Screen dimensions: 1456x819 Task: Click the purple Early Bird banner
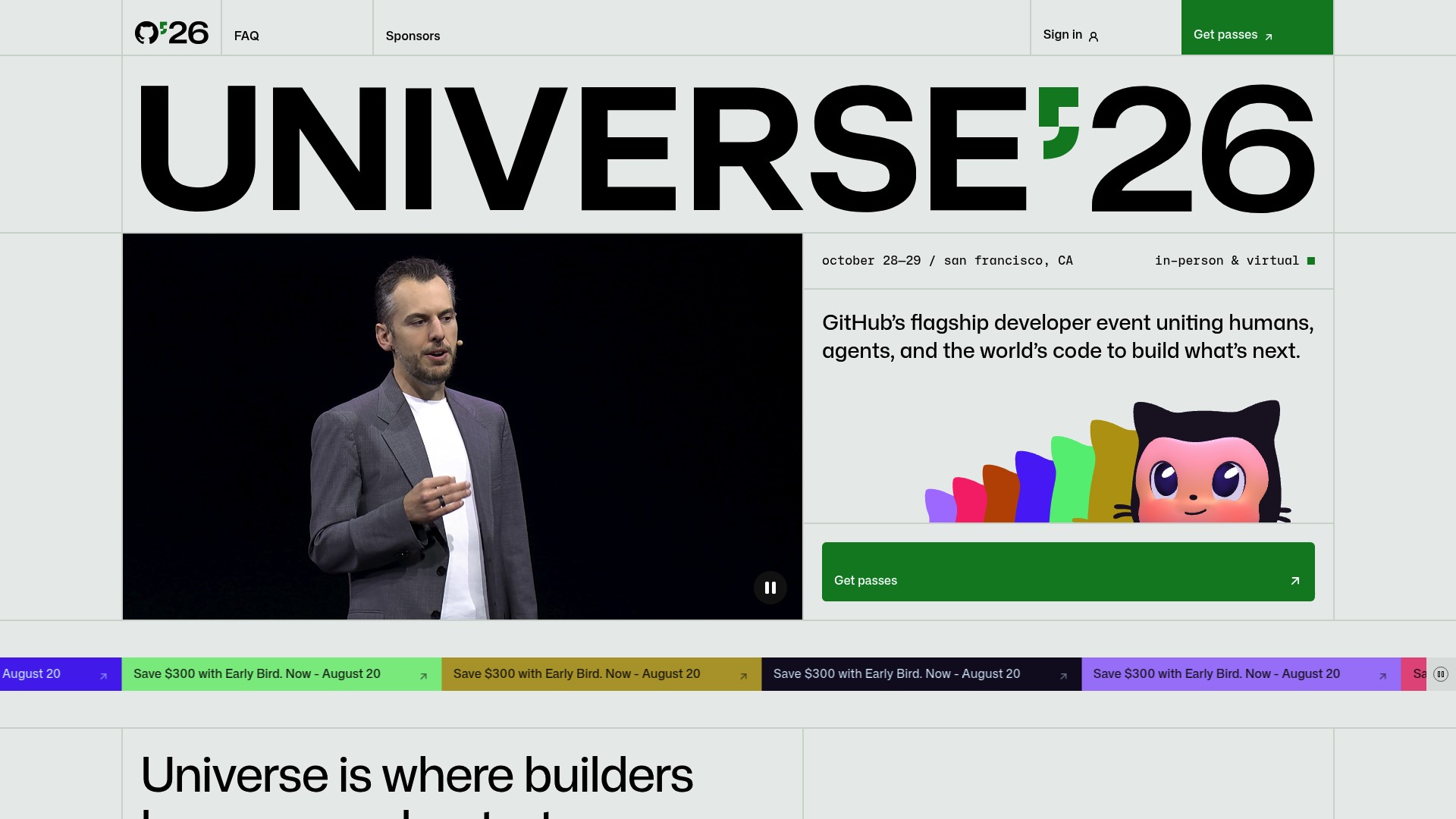(x=1241, y=674)
